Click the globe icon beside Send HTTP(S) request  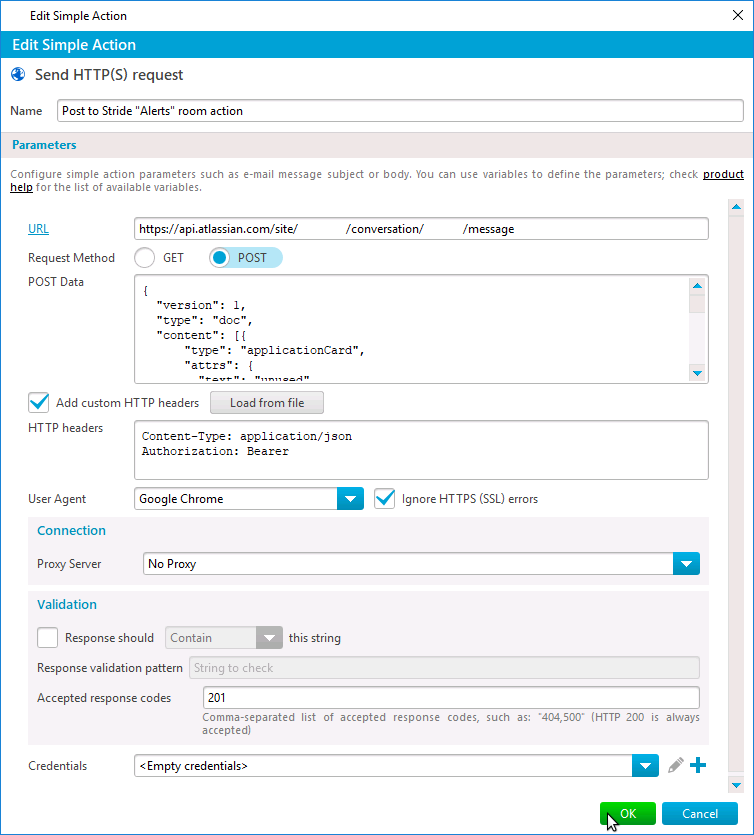[x=18, y=75]
